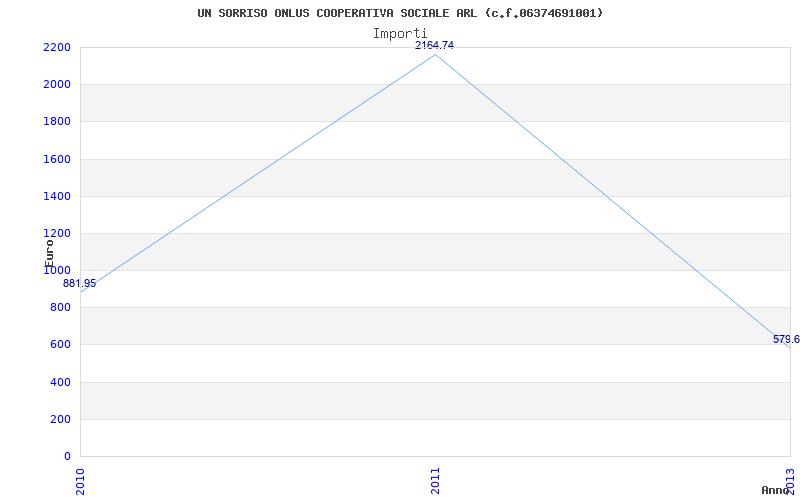Click the 2011 x-axis year label
Screen dimensions: 800x500
435,481
